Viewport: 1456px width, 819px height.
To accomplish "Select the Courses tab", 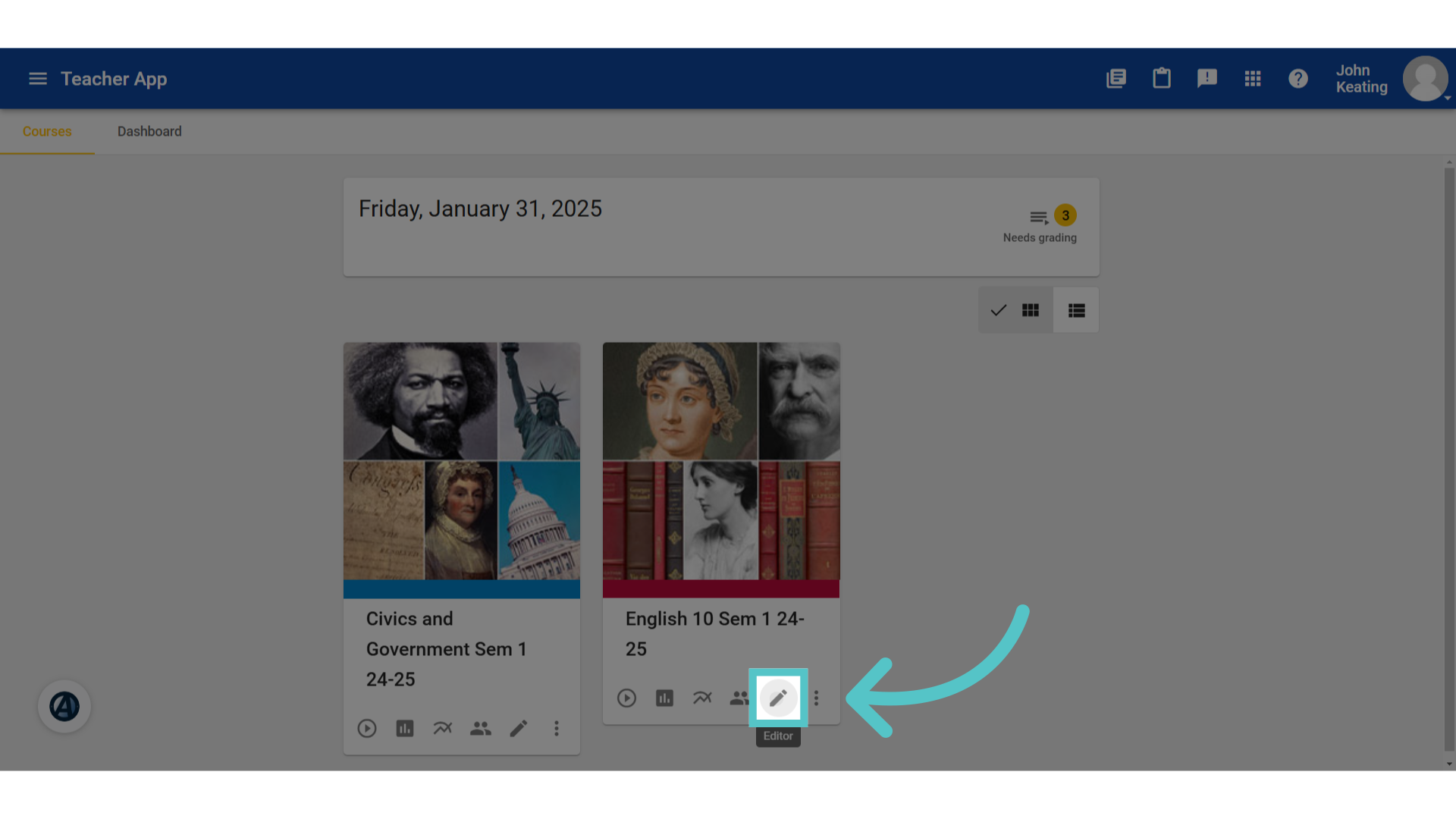I will [x=47, y=131].
